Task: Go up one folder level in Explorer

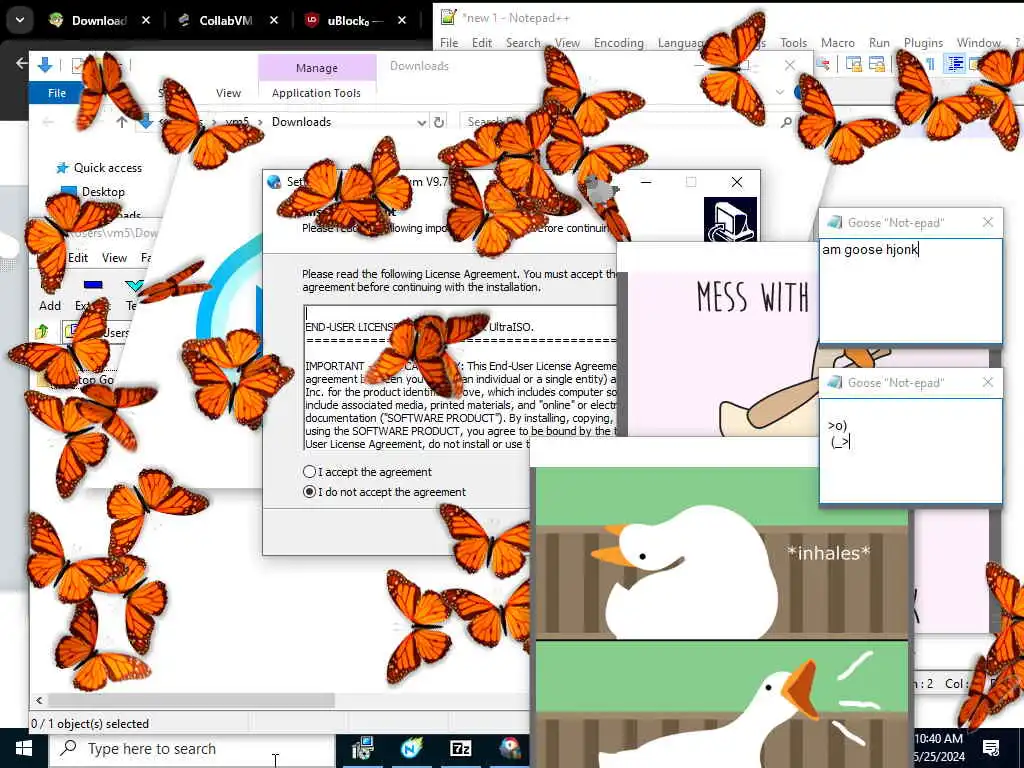Action: point(121,122)
